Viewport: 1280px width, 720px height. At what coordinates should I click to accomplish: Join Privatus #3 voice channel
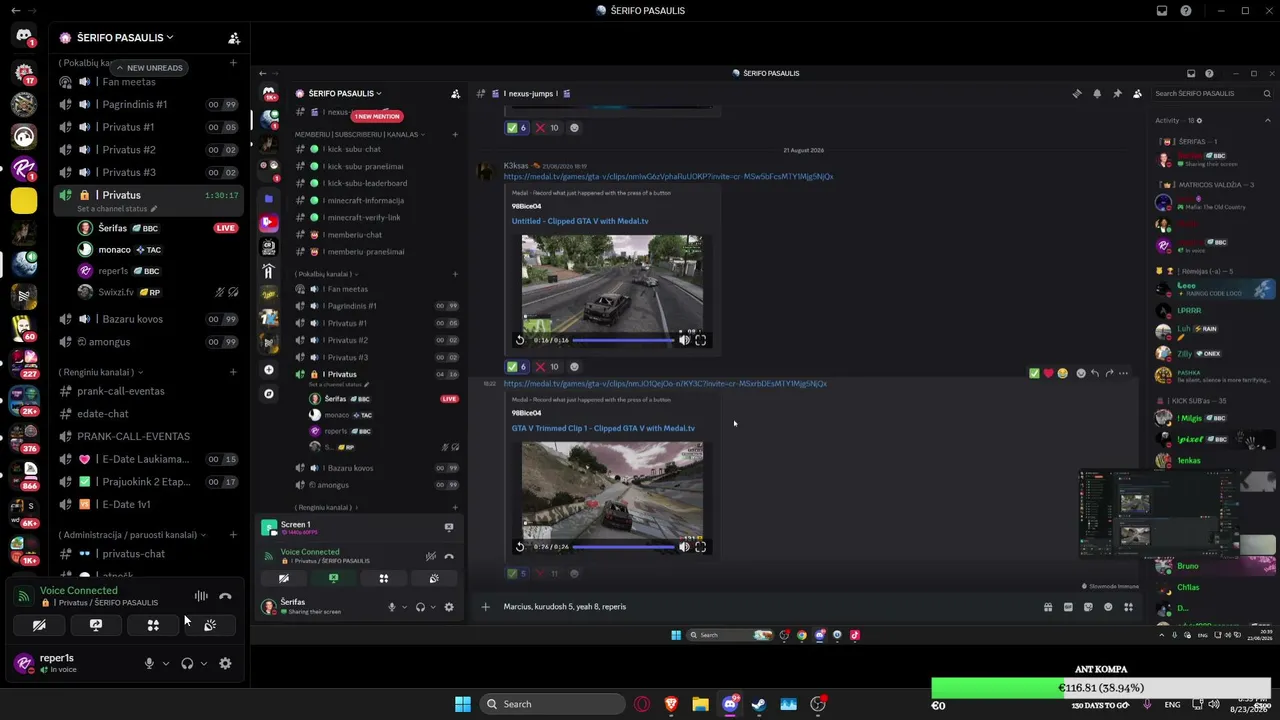click(x=148, y=172)
